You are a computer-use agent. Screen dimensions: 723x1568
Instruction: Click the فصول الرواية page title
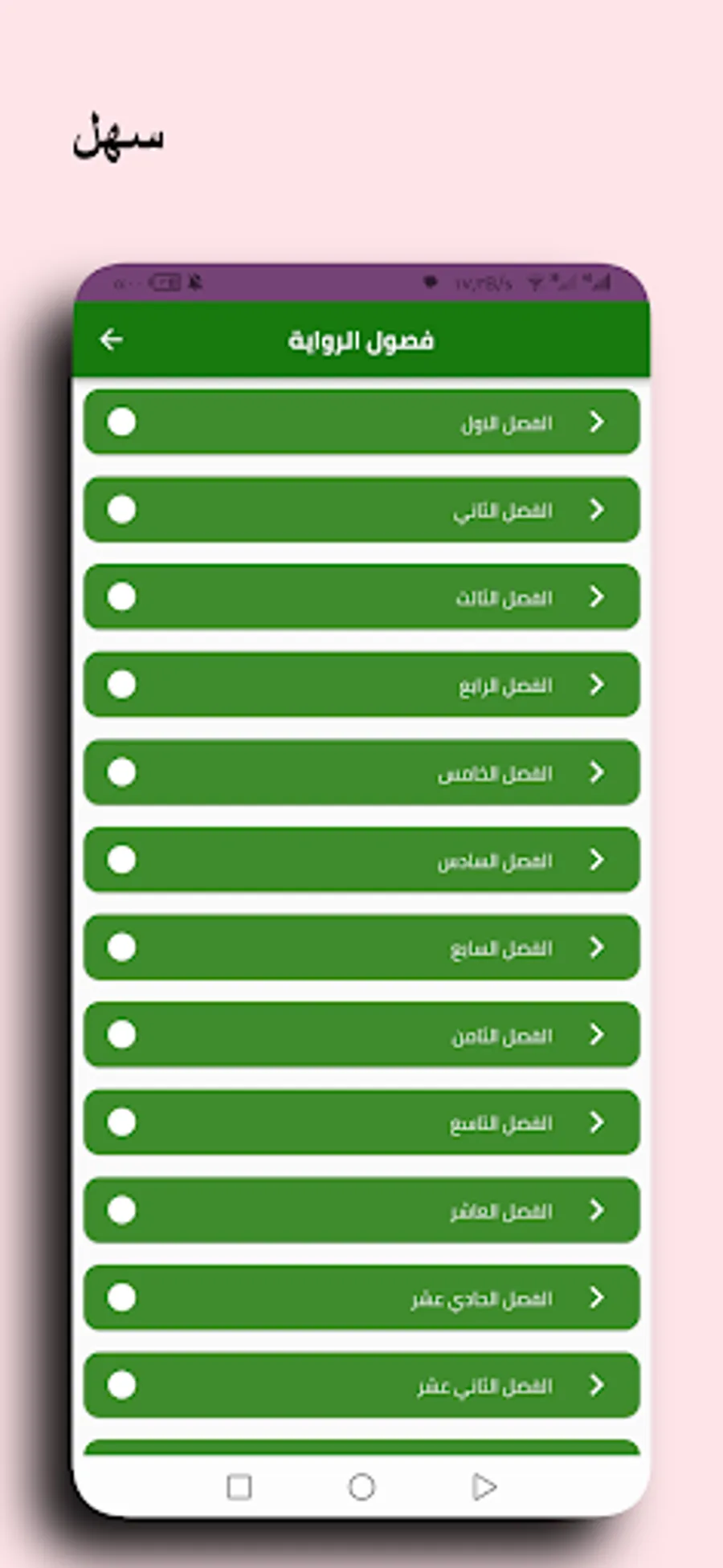pos(361,341)
